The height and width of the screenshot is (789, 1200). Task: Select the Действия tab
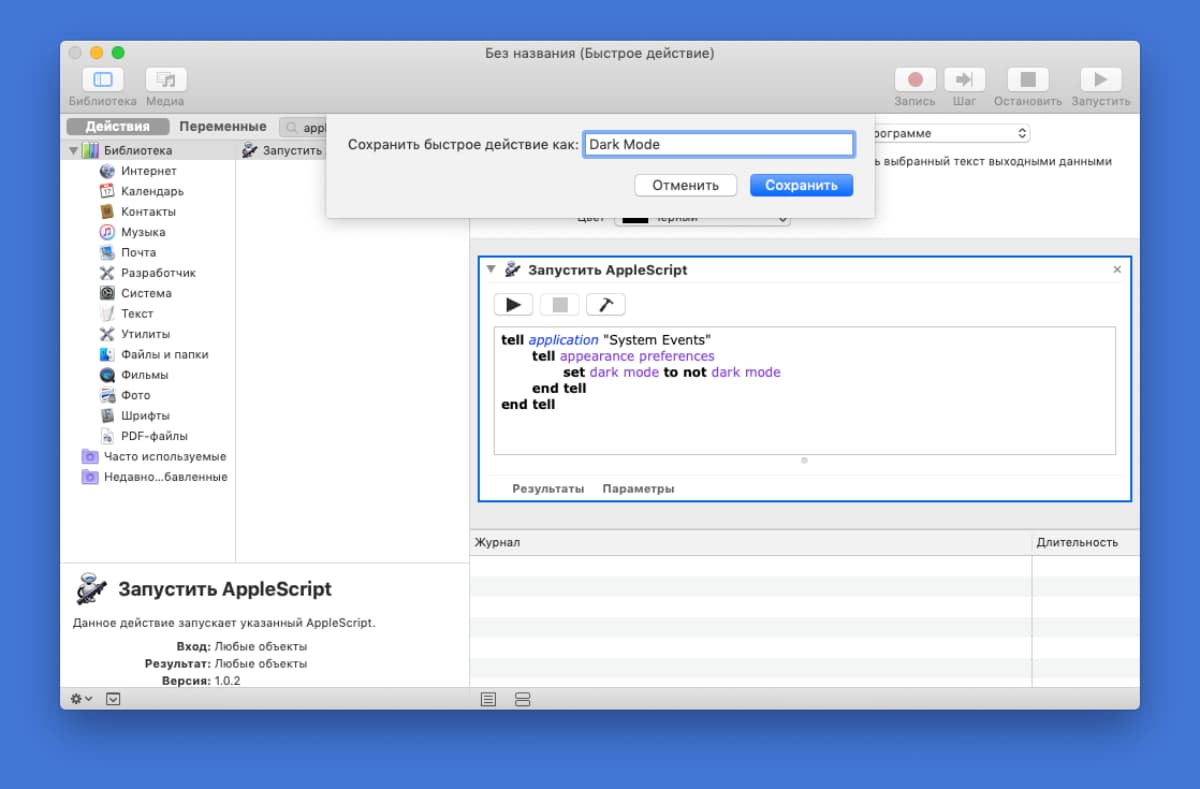pyautogui.click(x=117, y=127)
